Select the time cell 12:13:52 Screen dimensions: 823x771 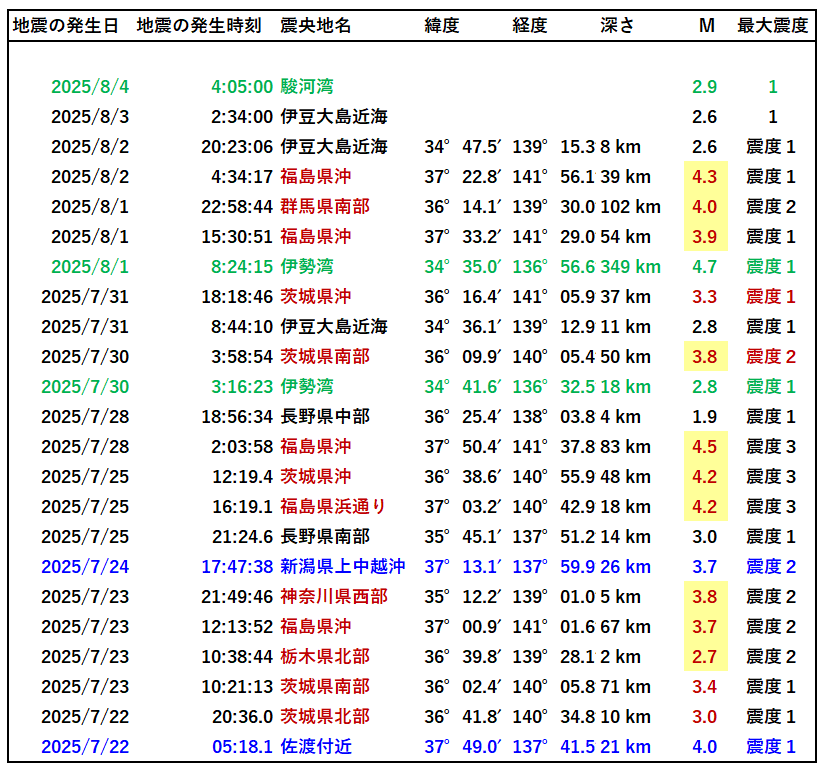coord(237,627)
